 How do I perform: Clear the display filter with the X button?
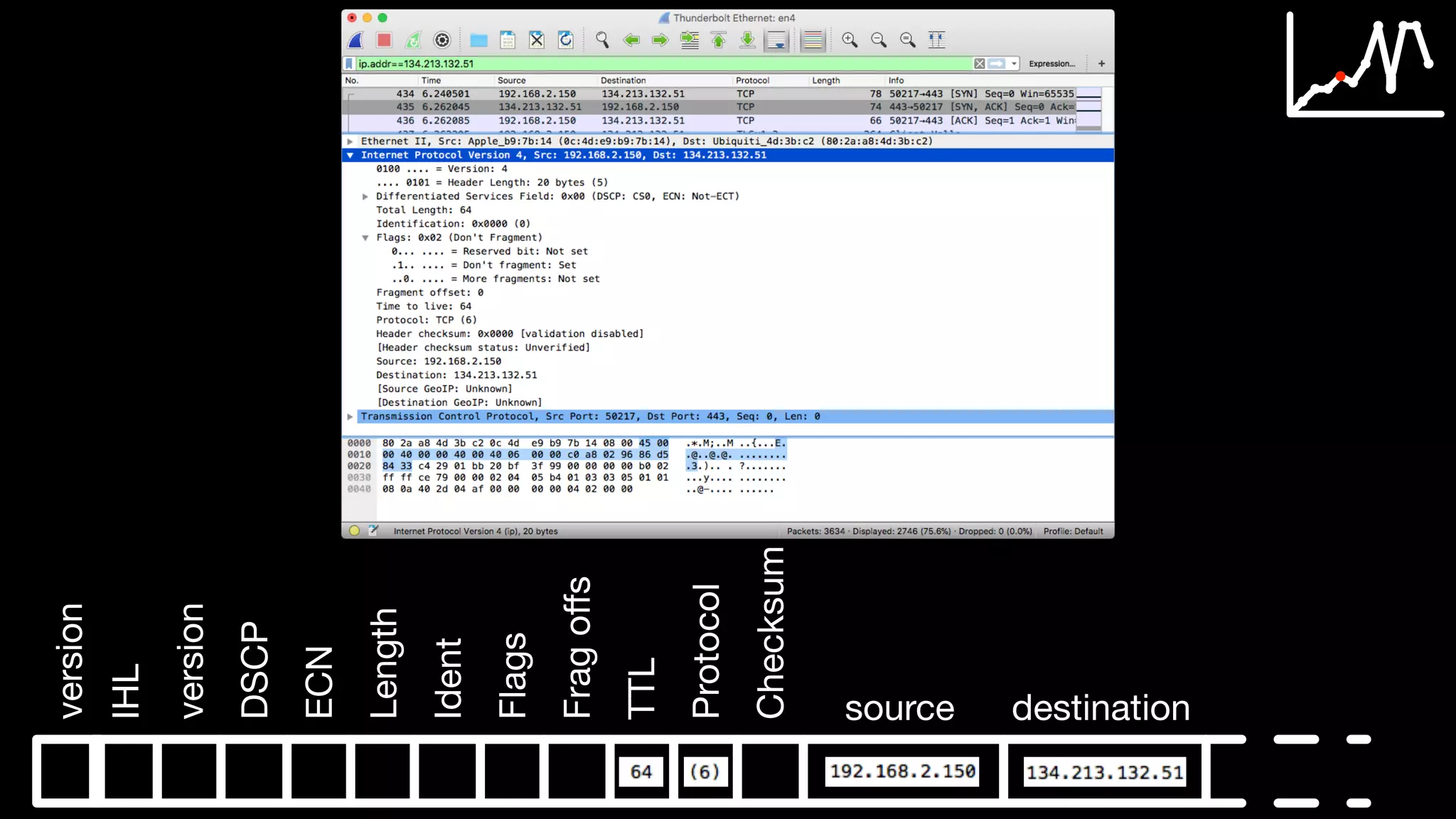point(980,63)
